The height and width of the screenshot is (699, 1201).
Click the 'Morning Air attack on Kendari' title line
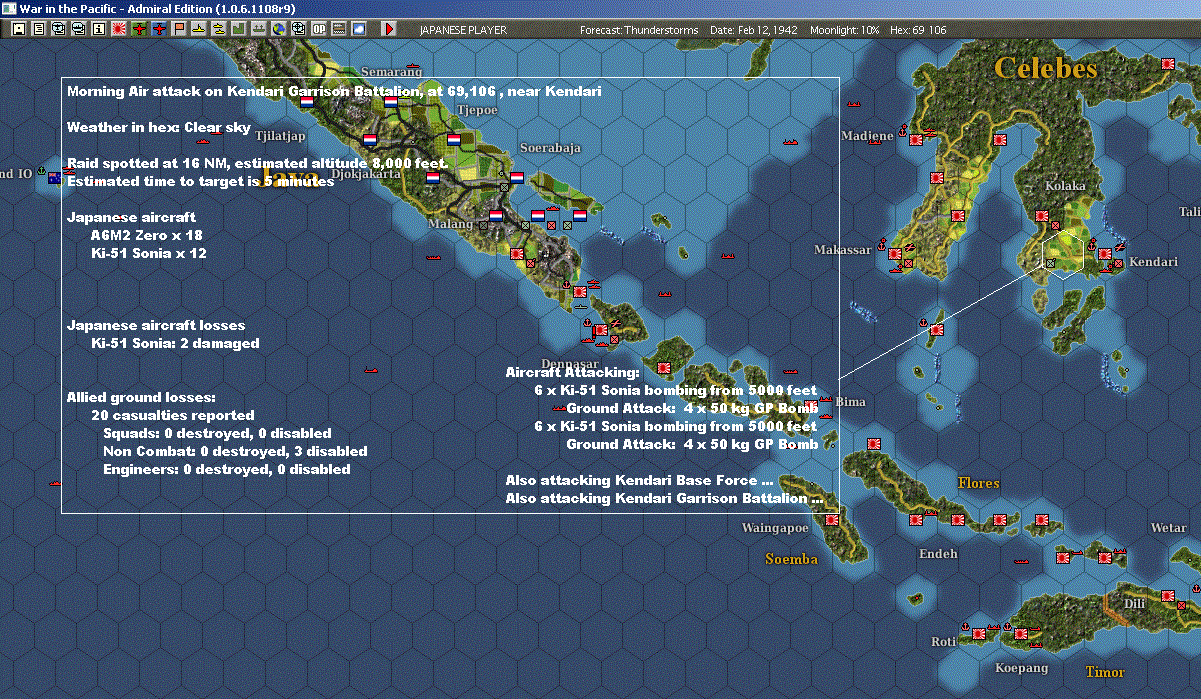click(334, 91)
